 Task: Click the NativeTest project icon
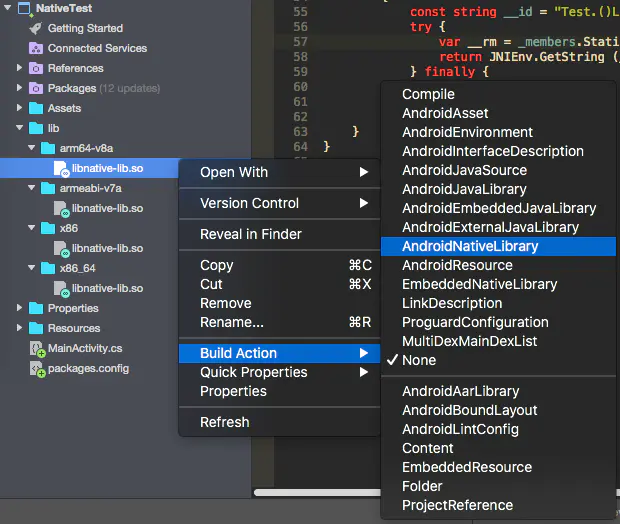pos(25,9)
